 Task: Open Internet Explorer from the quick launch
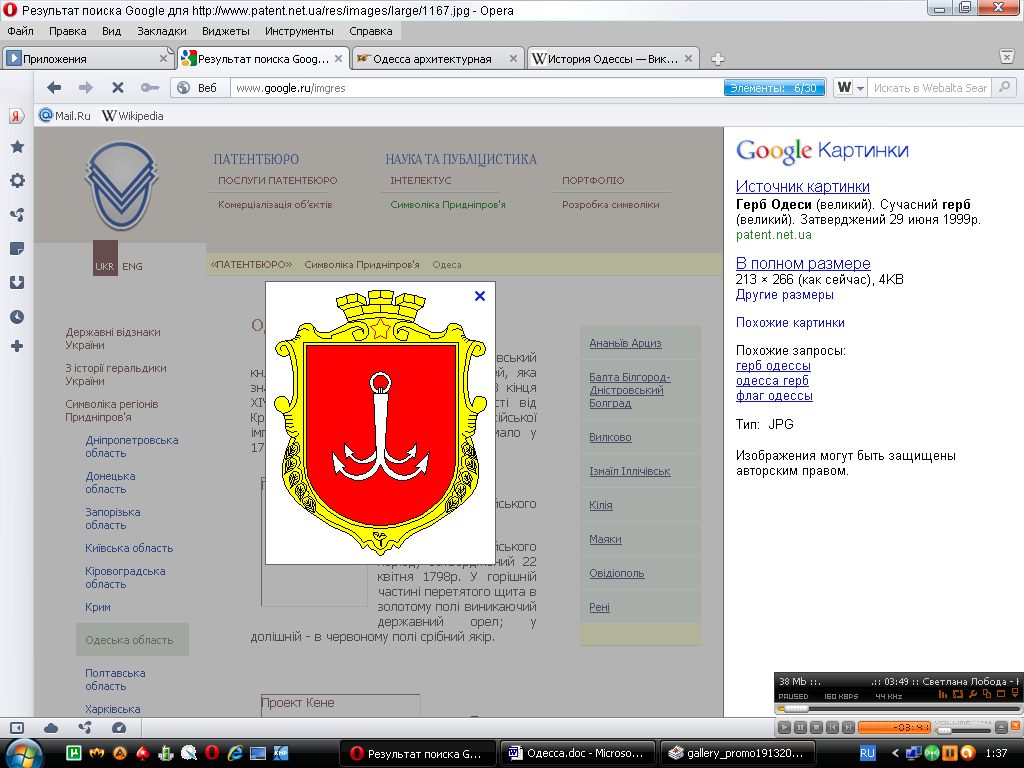(235, 753)
